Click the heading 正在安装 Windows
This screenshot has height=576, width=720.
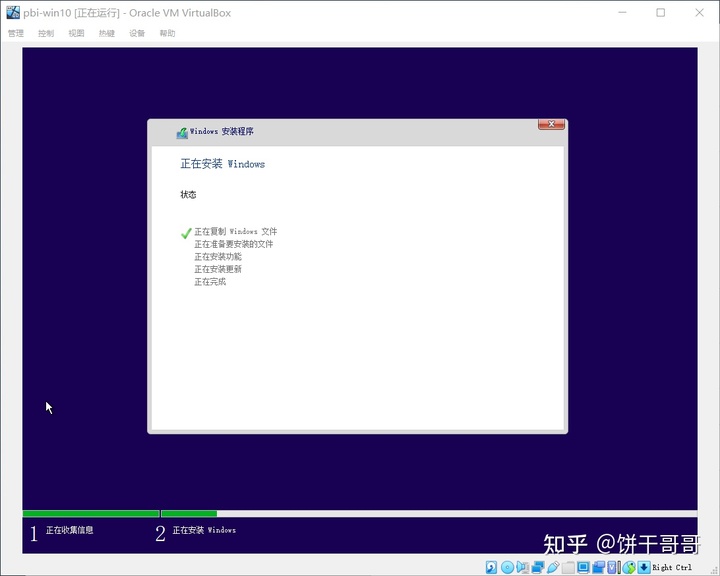(x=223, y=164)
